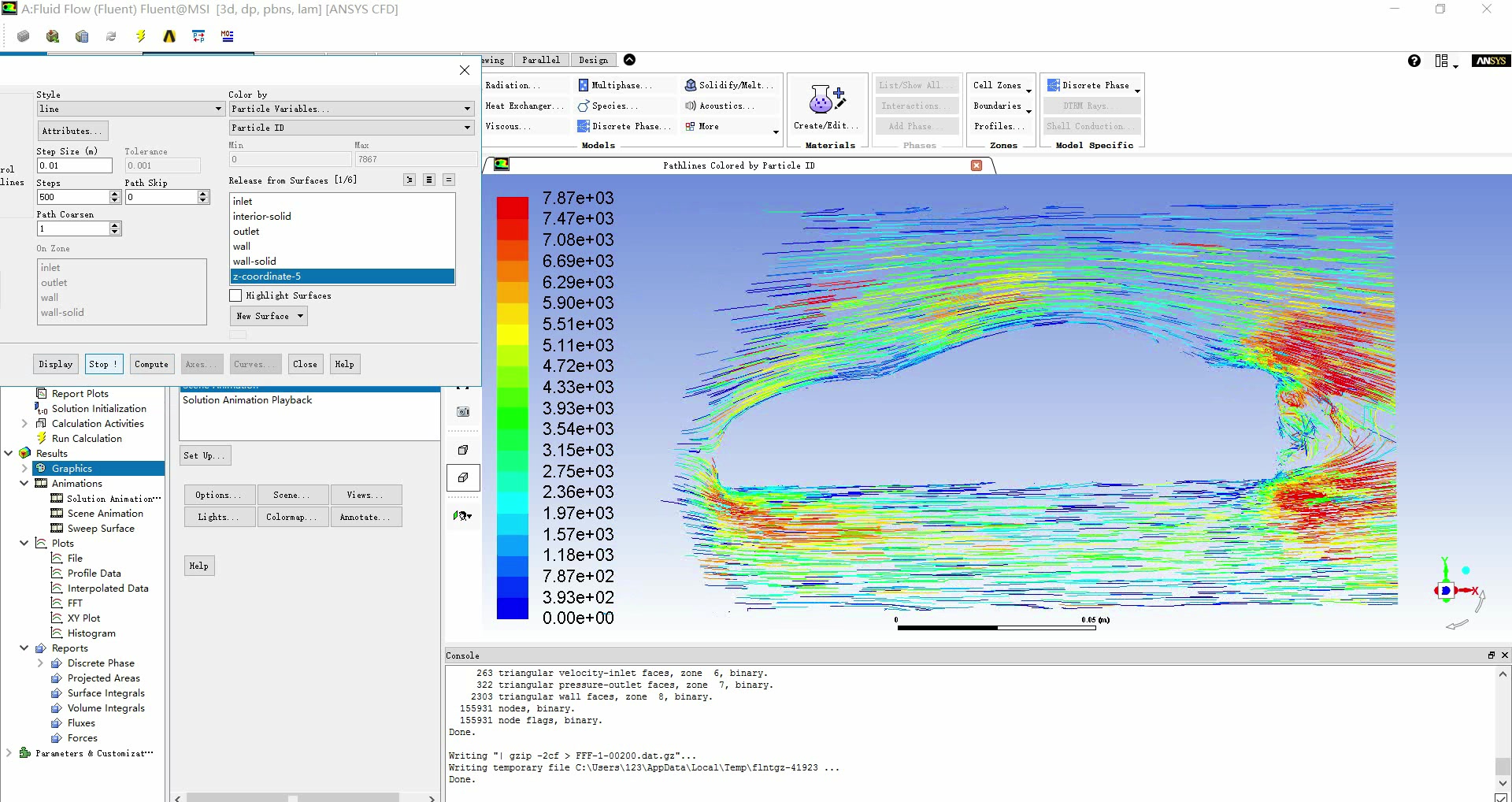Collapse the Animations tree node
Viewport: 1512px width, 802px height.
coord(24,484)
